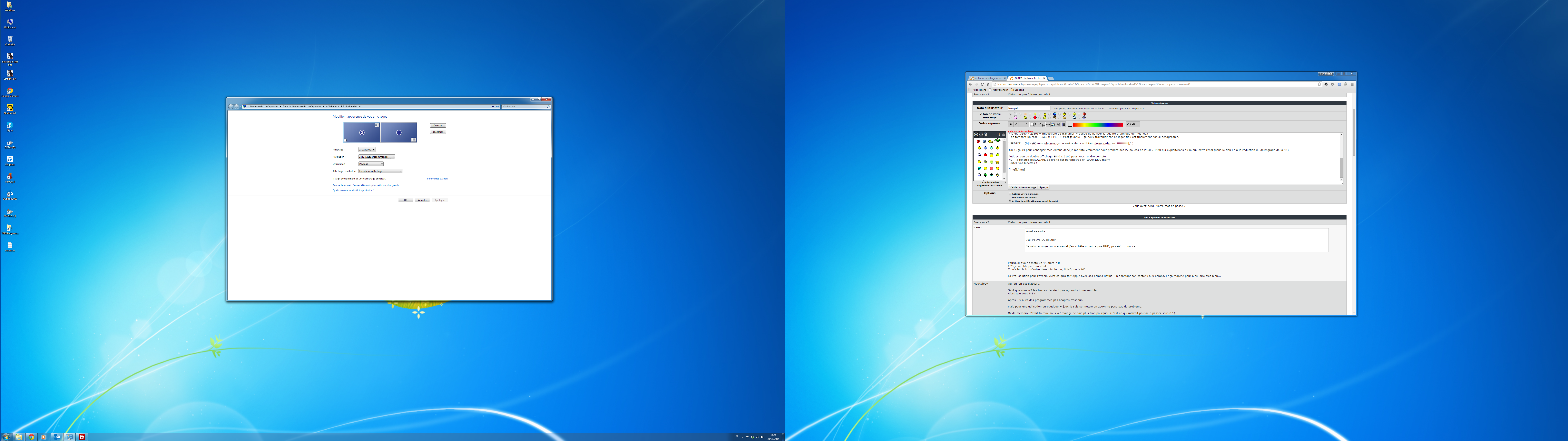Open the Affichage dropdown showing U28D590
The width and height of the screenshot is (1568, 441).
(x=367, y=150)
